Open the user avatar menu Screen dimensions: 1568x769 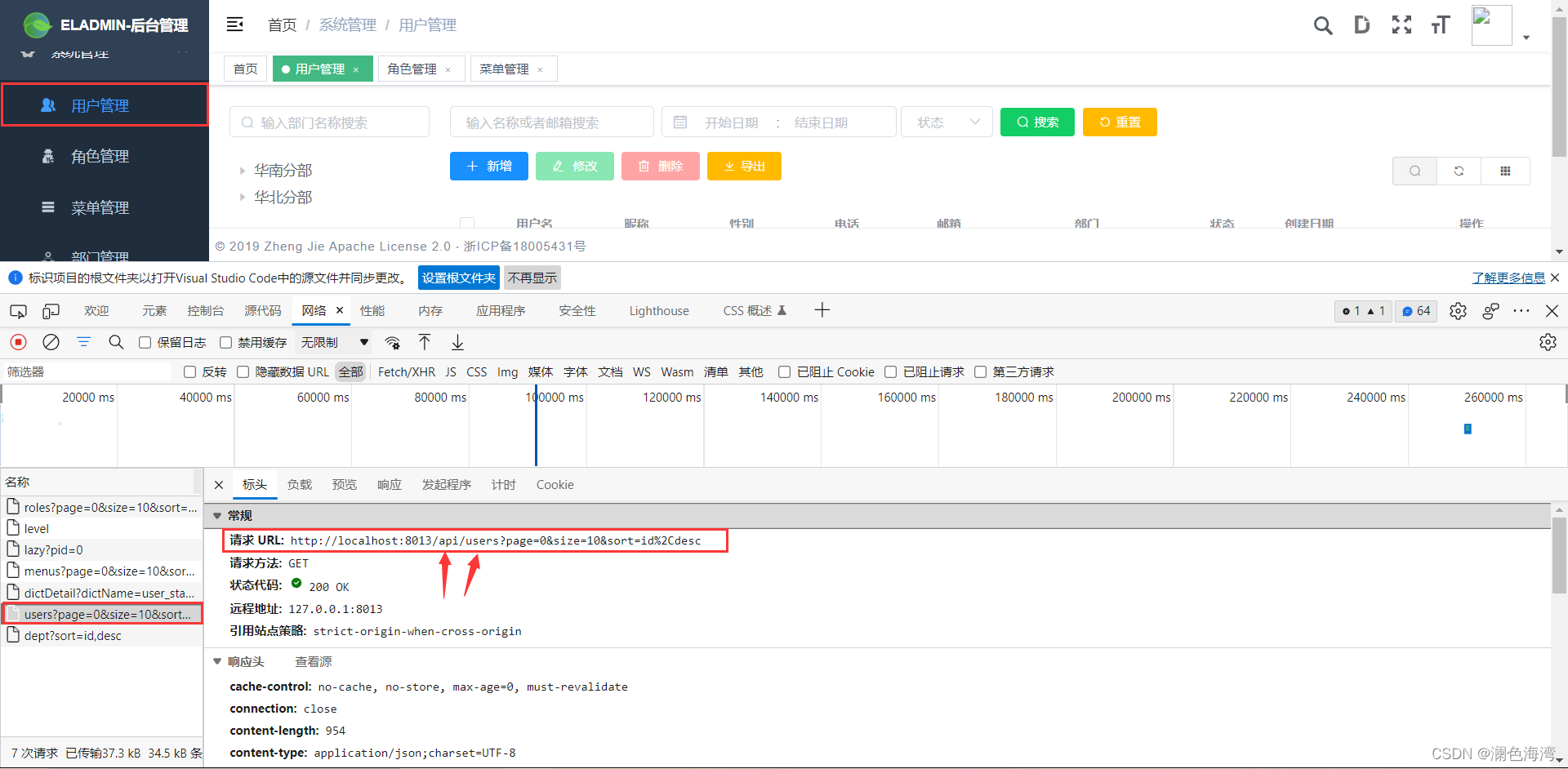coord(1491,25)
